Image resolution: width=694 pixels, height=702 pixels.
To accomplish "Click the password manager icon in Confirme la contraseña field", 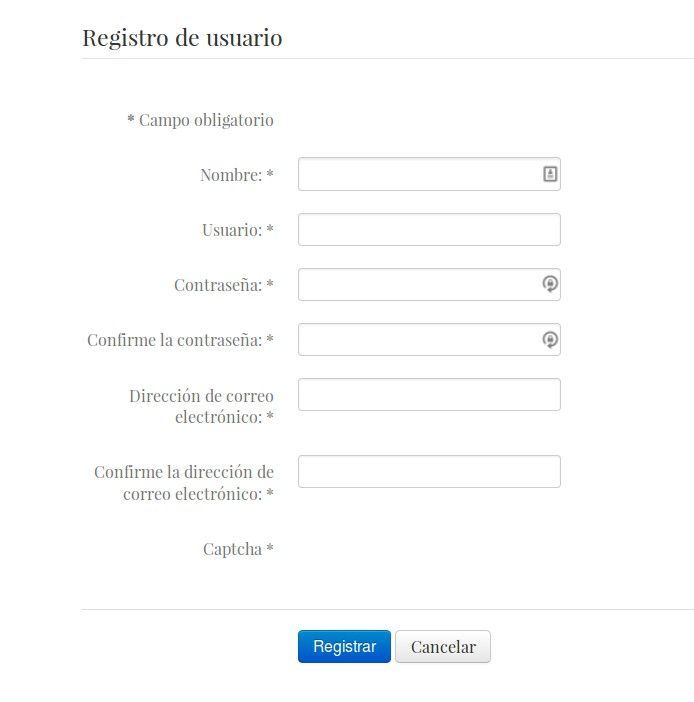I will point(550,339).
